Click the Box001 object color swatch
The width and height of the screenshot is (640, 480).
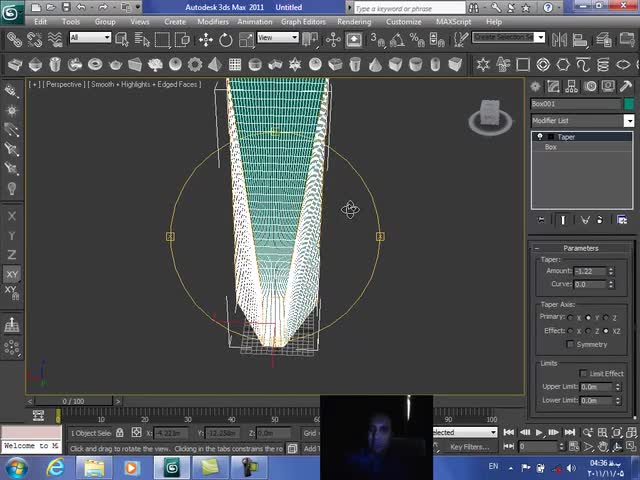[629, 104]
